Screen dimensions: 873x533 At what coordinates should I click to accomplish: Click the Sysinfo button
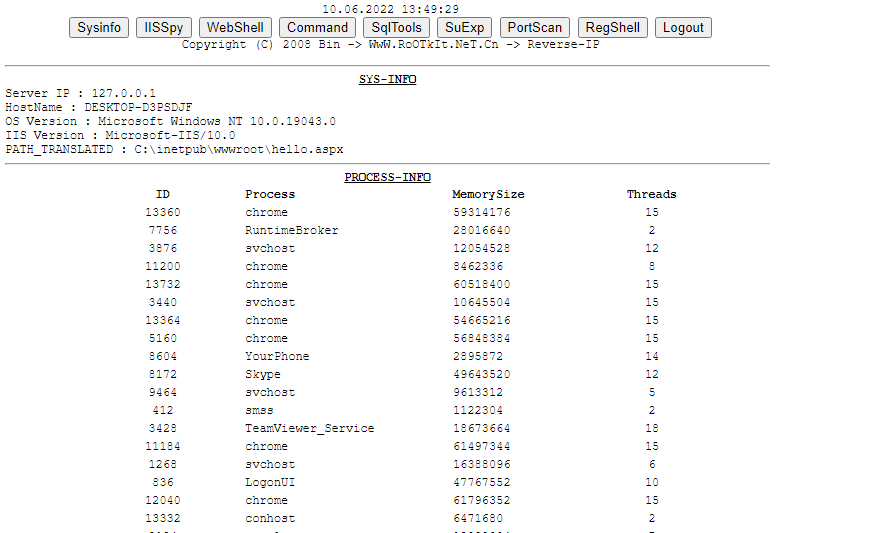(x=99, y=27)
